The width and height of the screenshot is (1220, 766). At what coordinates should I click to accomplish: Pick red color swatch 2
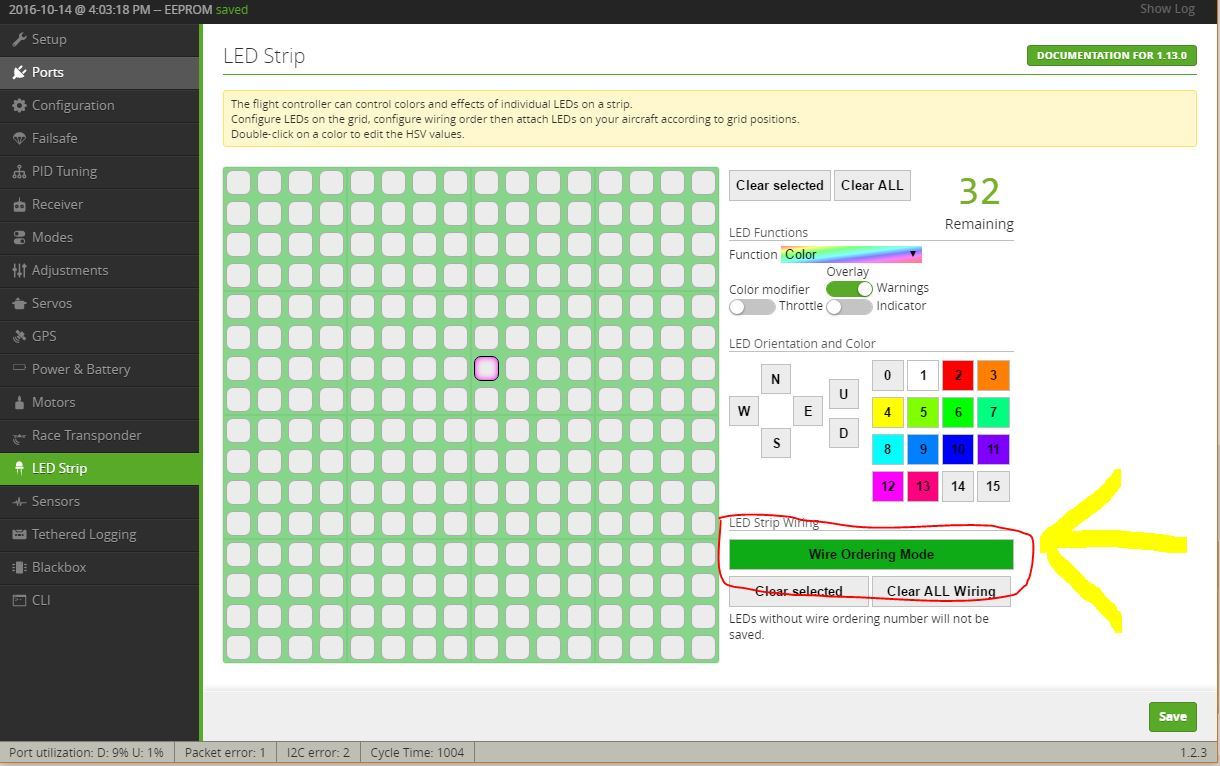click(x=957, y=375)
